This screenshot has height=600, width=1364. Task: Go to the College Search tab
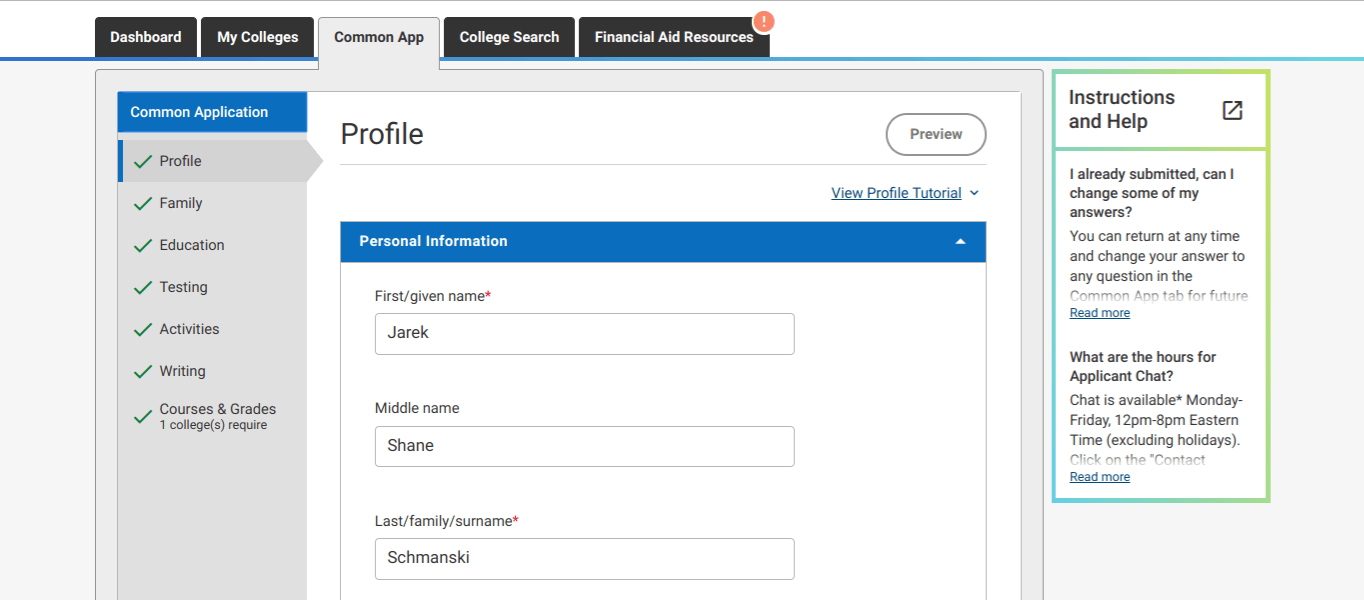(509, 37)
